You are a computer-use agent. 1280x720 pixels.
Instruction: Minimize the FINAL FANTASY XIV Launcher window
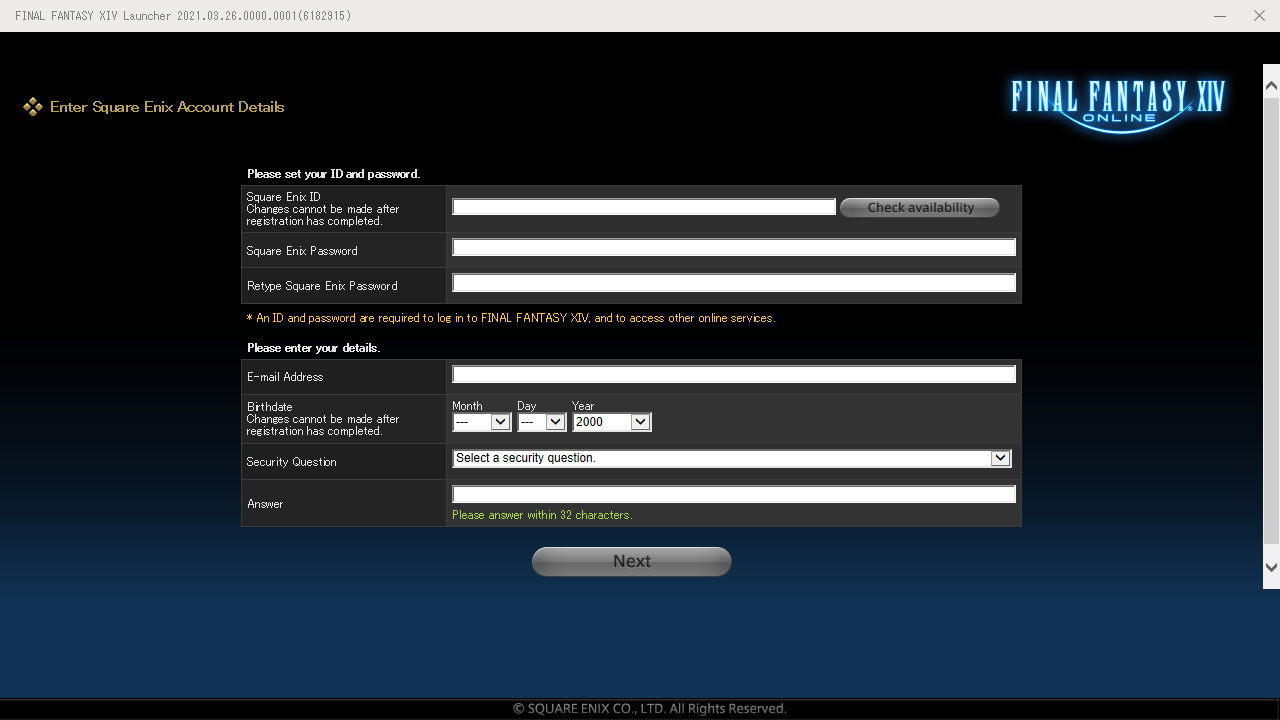pyautogui.click(x=1219, y=16)
